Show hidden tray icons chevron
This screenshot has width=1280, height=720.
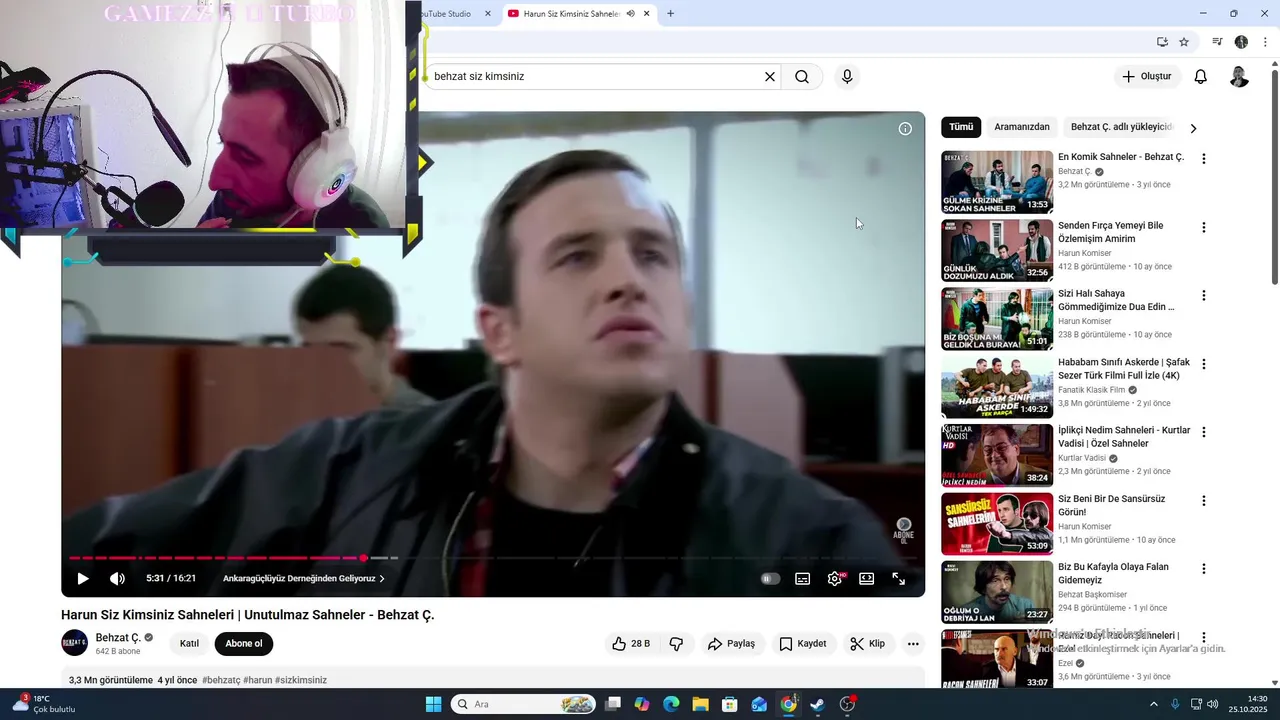tap(1153, 704)
